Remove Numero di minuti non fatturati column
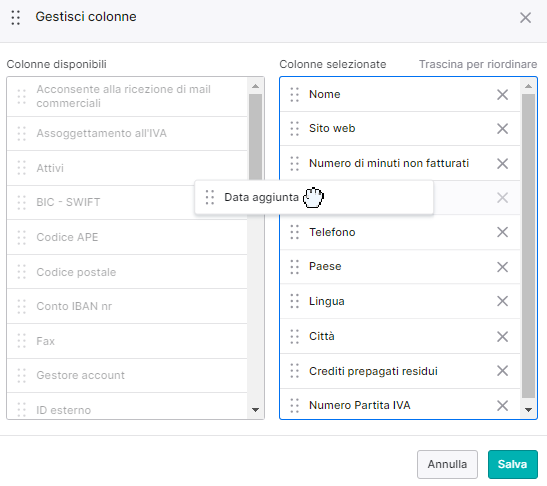547x486 pixels. (502, 163)
